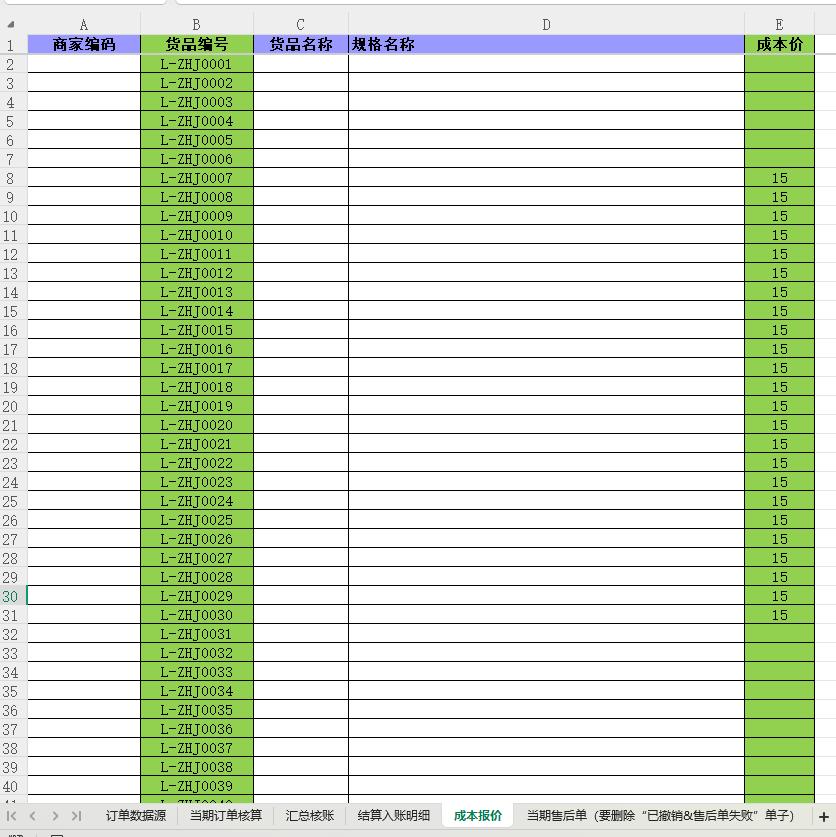The image size is (836, 837).
Task: Open the 订单数据源 sheet tab
Action: tap(136, 816)
